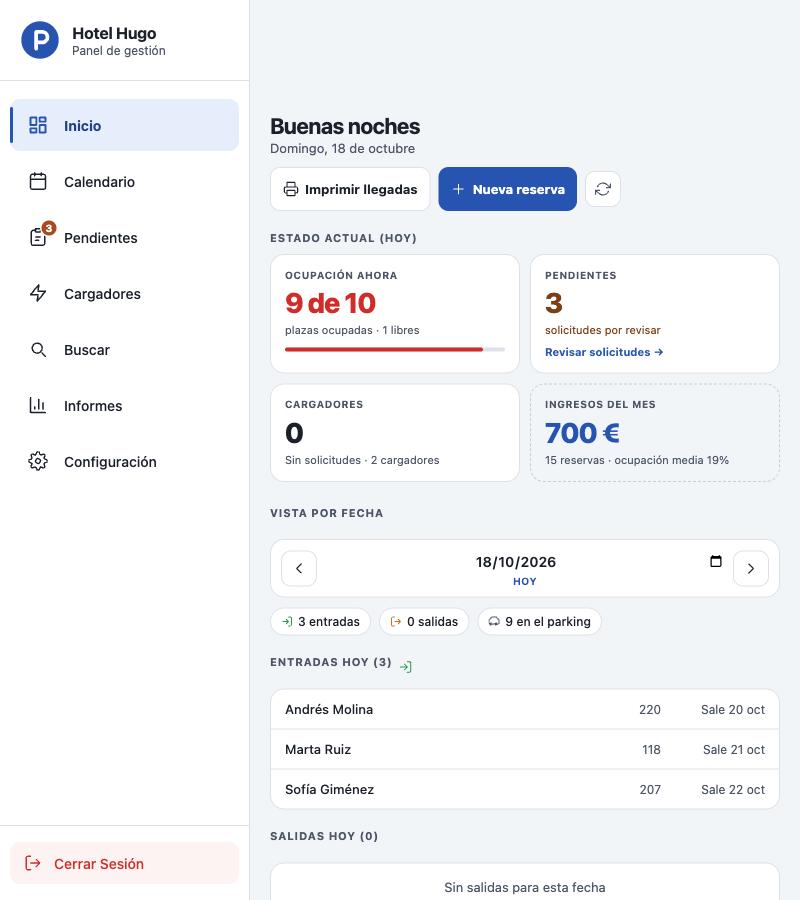800x900 pixels.
Task: Open the Cargadores lightning section
Action: (x=125, y=294)
